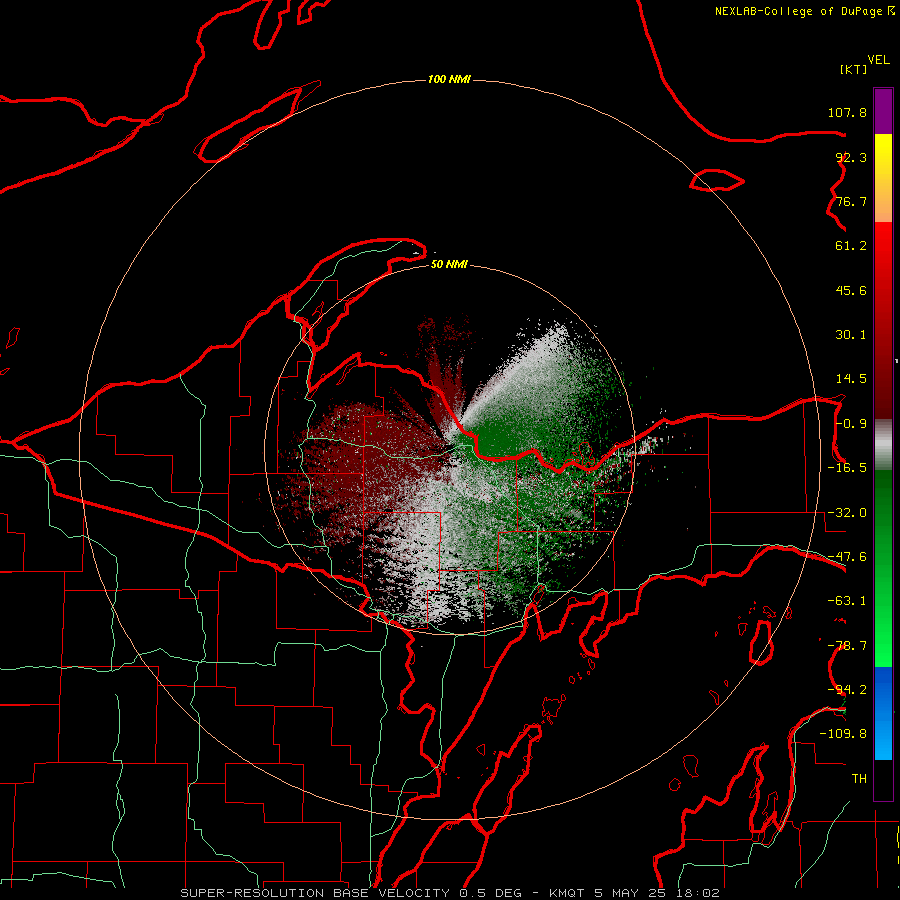This screenshot has width=900, height=900.
Task: Click the 107.8 velocity scale value
Action: pyautogui.click(x=847, y=112)
